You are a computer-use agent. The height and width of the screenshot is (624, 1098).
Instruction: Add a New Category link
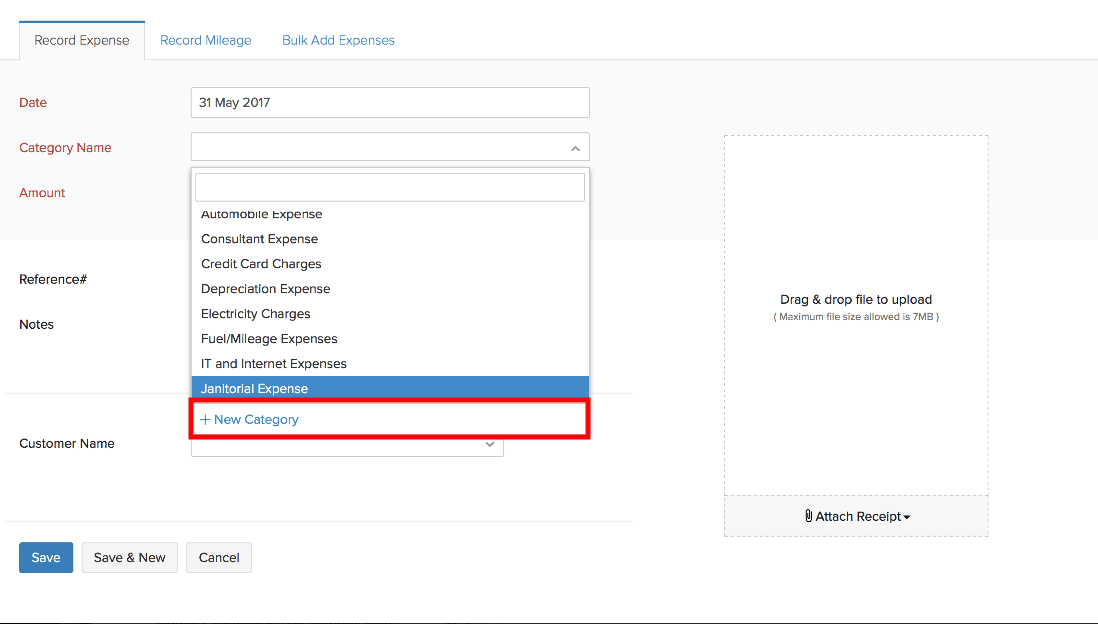(256, 420)
